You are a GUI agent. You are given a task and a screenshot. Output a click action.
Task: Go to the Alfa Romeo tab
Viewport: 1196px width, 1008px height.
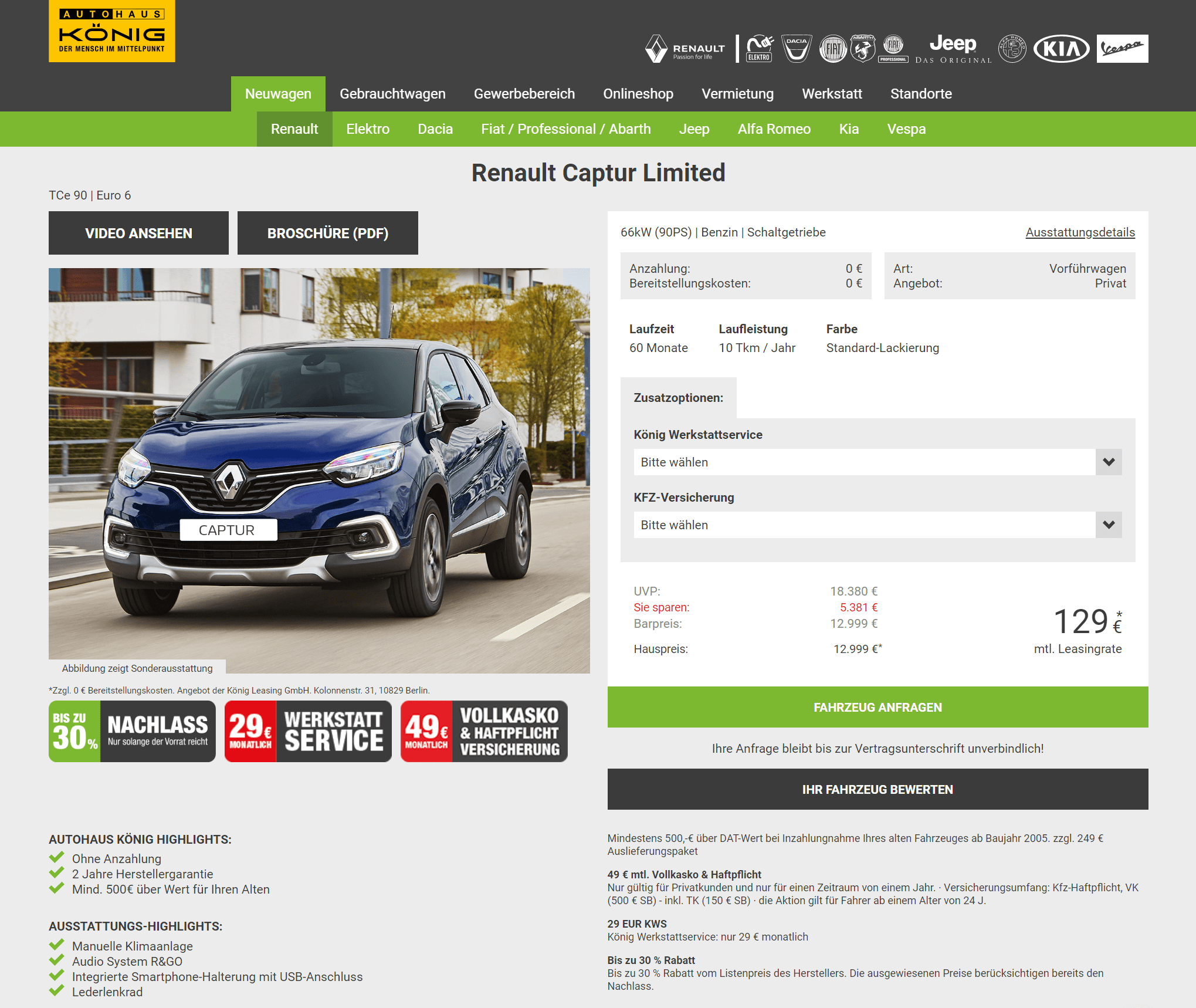pos(774,129)
